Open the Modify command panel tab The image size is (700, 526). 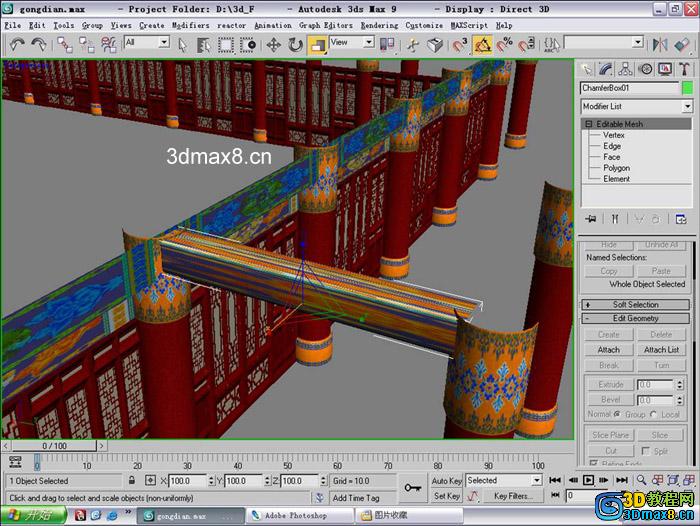(606, 69)
